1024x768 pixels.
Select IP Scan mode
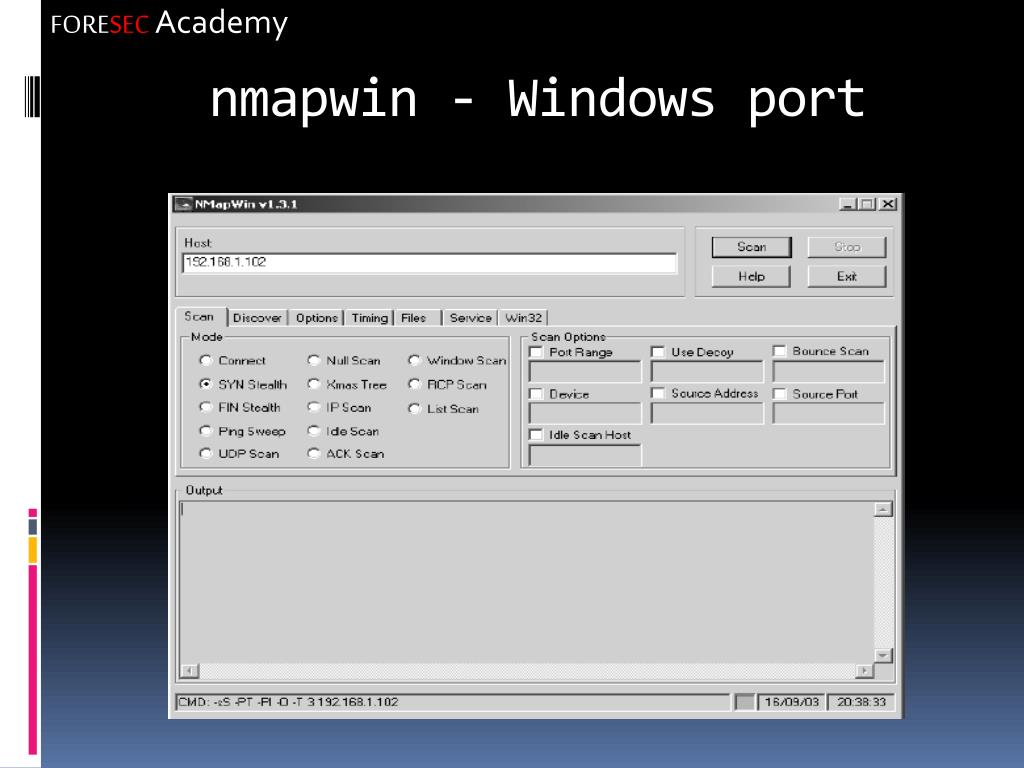coord(314,408)
